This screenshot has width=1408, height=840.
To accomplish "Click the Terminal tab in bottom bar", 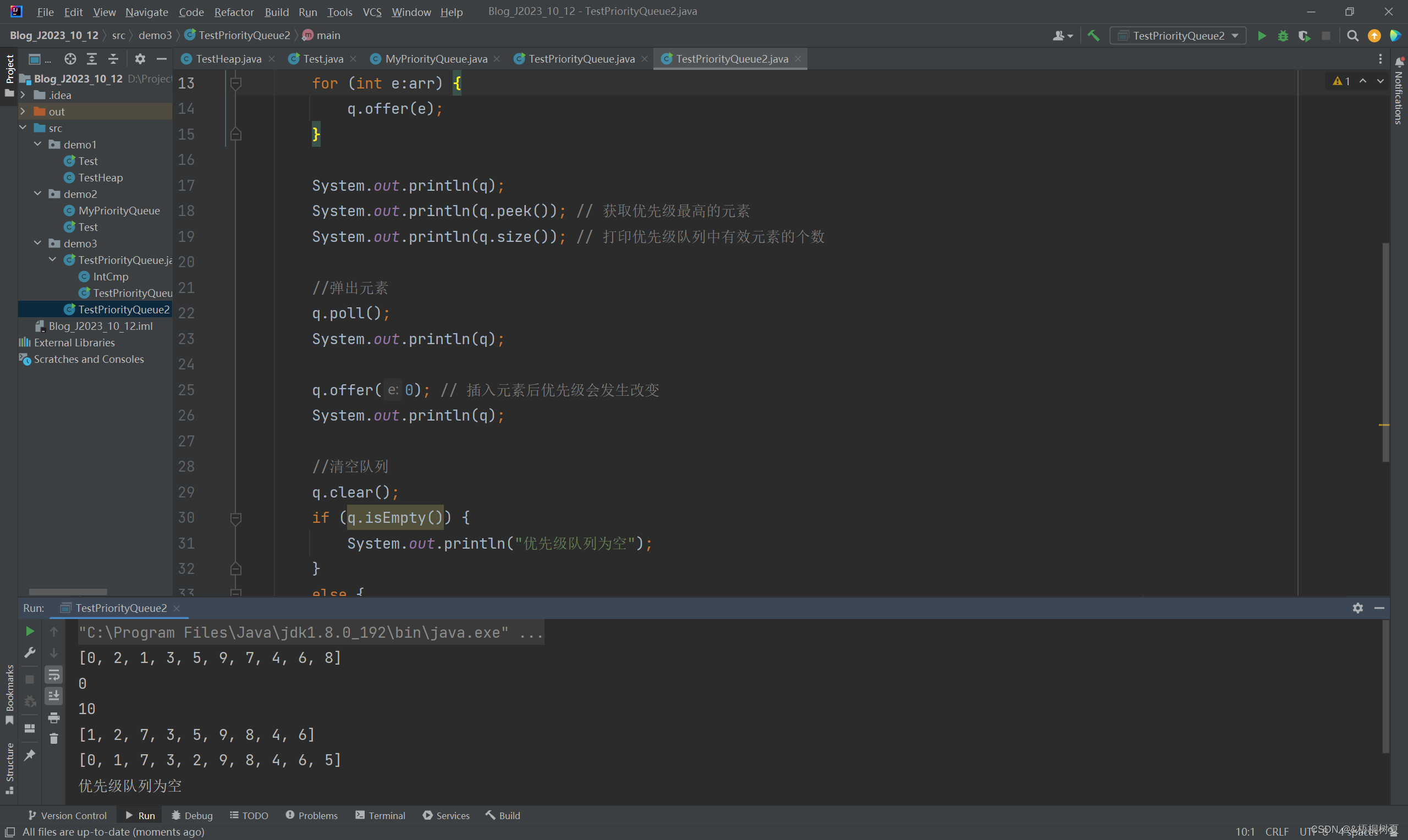I will (x=384, y=815).
